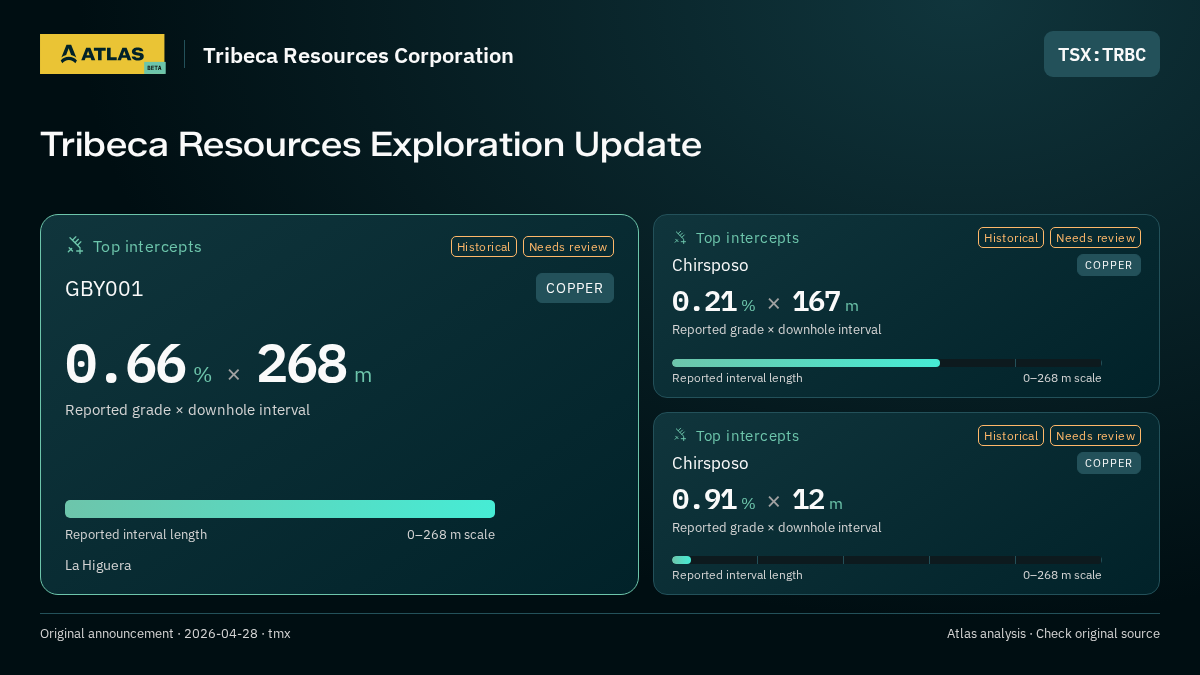The image size is (1200, 675).
Task: Click the 0.66 grade value
Action: tap(125, 365)
